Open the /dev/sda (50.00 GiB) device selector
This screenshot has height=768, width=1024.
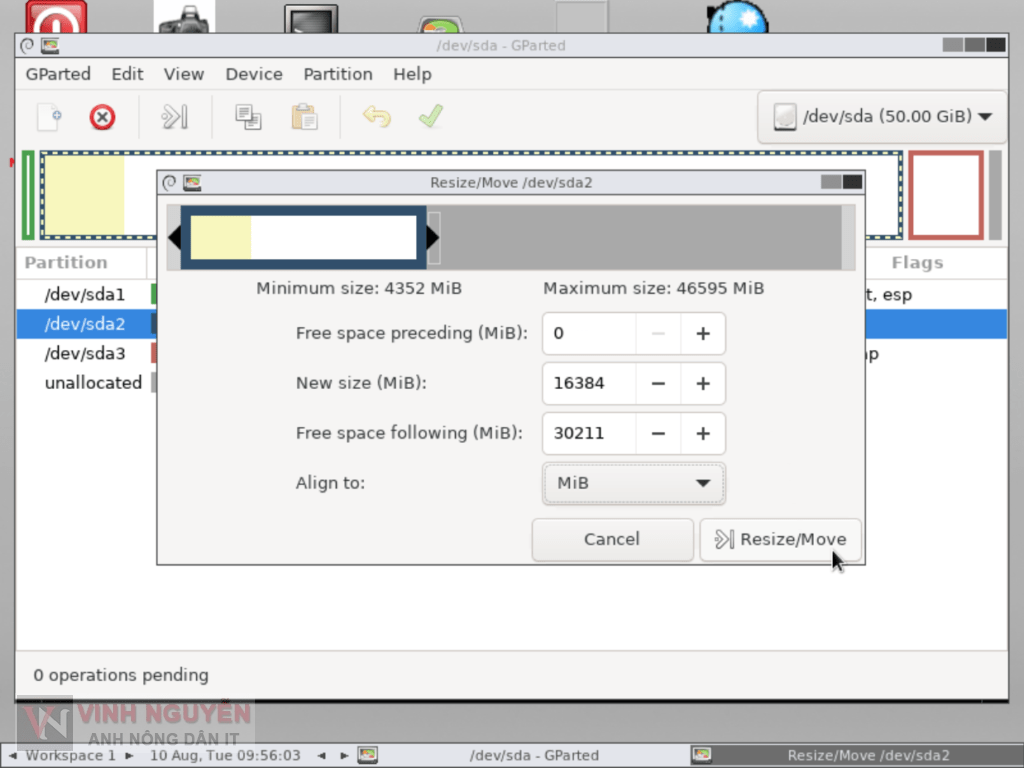coord(880,116)
